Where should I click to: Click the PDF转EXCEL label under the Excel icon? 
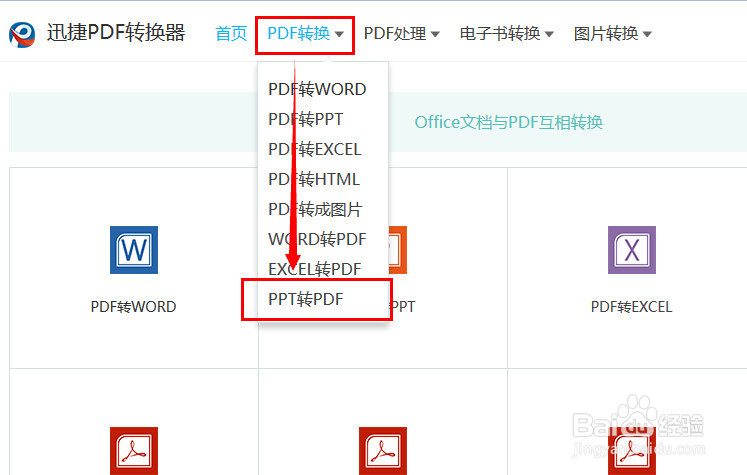click(x=631, y=306)
